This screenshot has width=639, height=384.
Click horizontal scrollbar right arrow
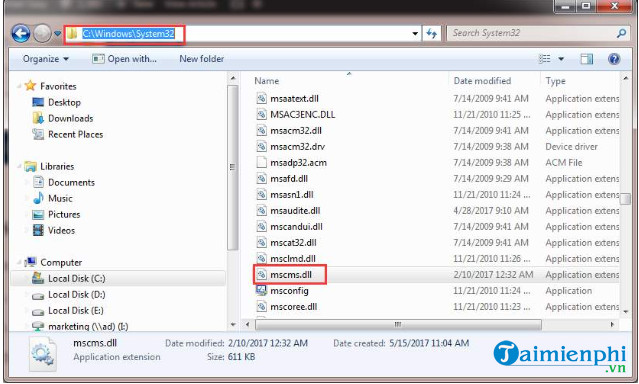click(612, 324)
